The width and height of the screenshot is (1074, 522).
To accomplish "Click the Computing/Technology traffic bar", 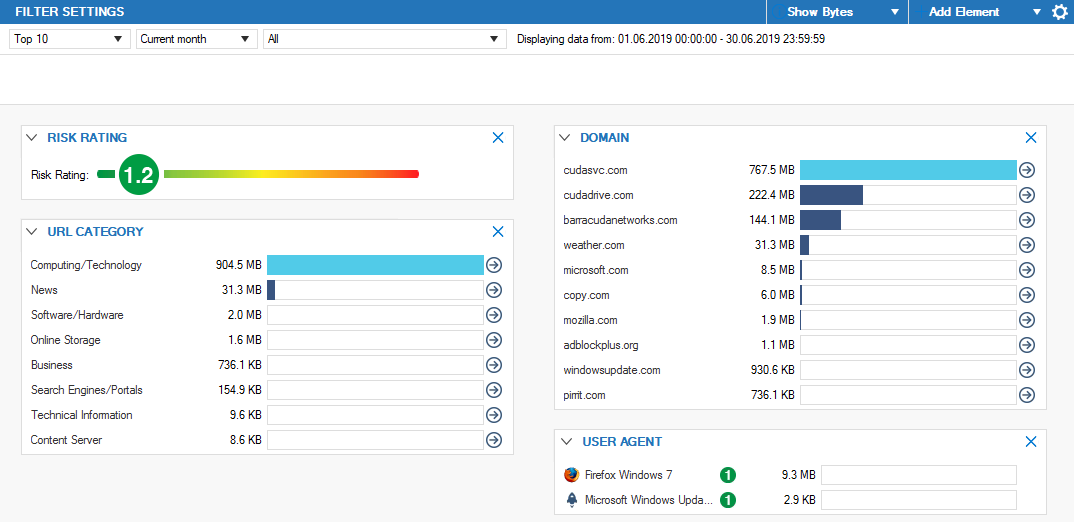I will [375, 265].
